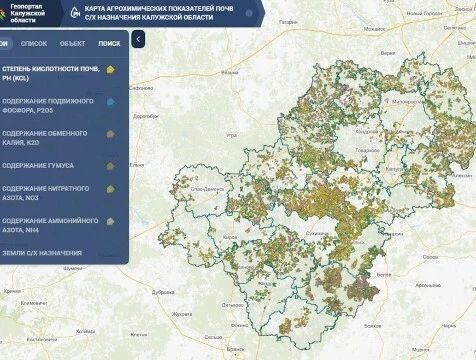Viewport: 476px width, 360px height.
Task: Click the Сухиничи label on the map
Action: 317,233
